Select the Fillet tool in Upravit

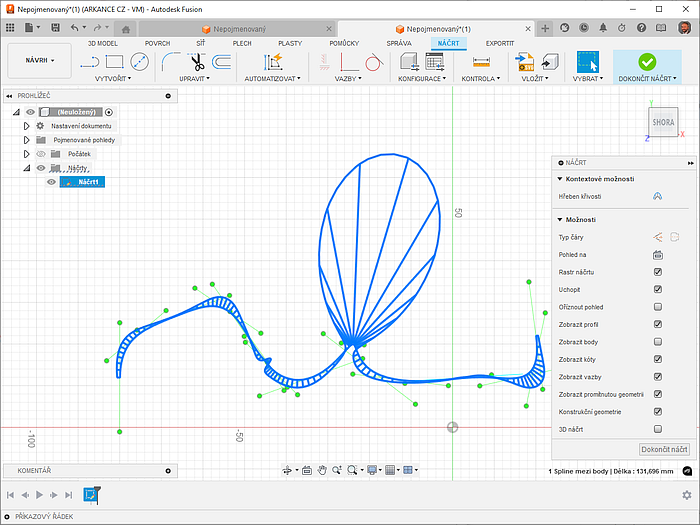click(172, 61)
